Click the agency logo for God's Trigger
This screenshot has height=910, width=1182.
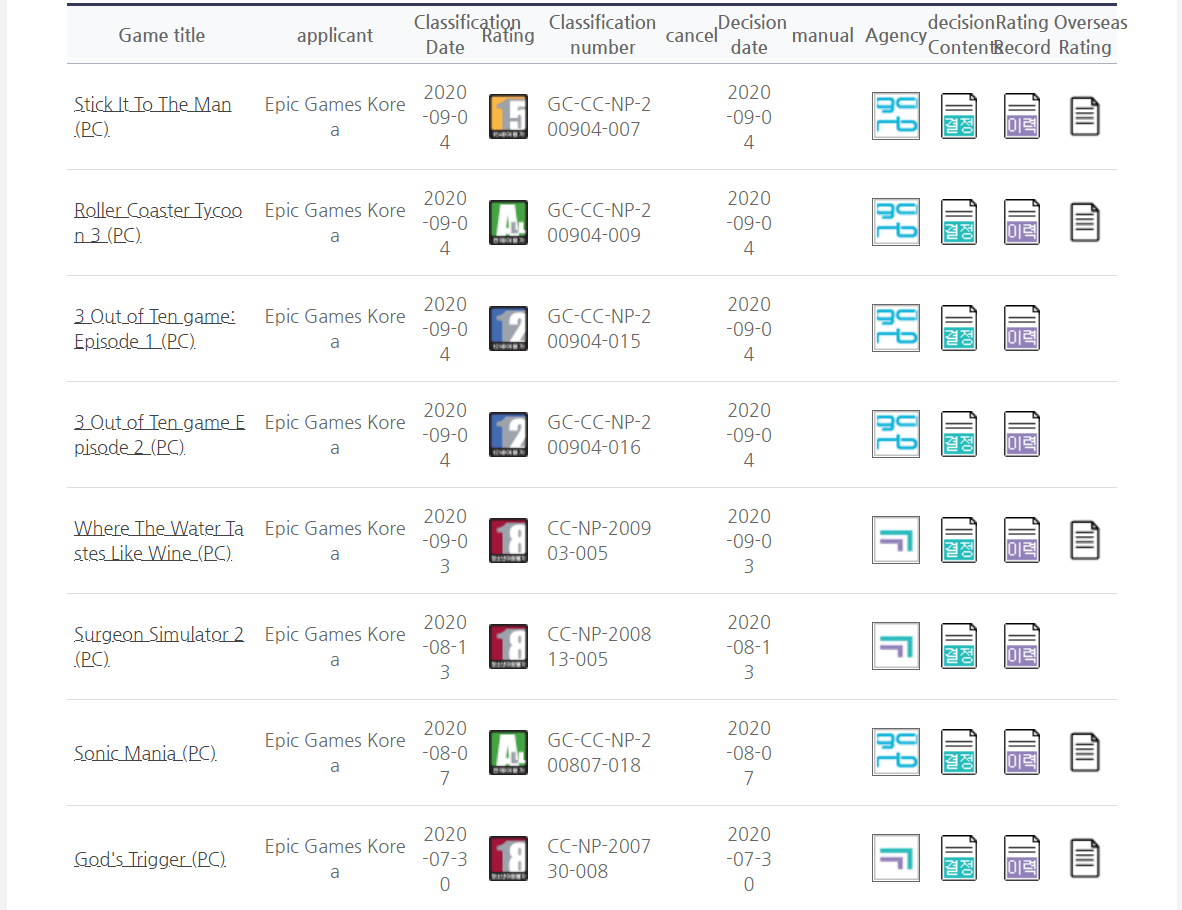(x=896, y=859)
